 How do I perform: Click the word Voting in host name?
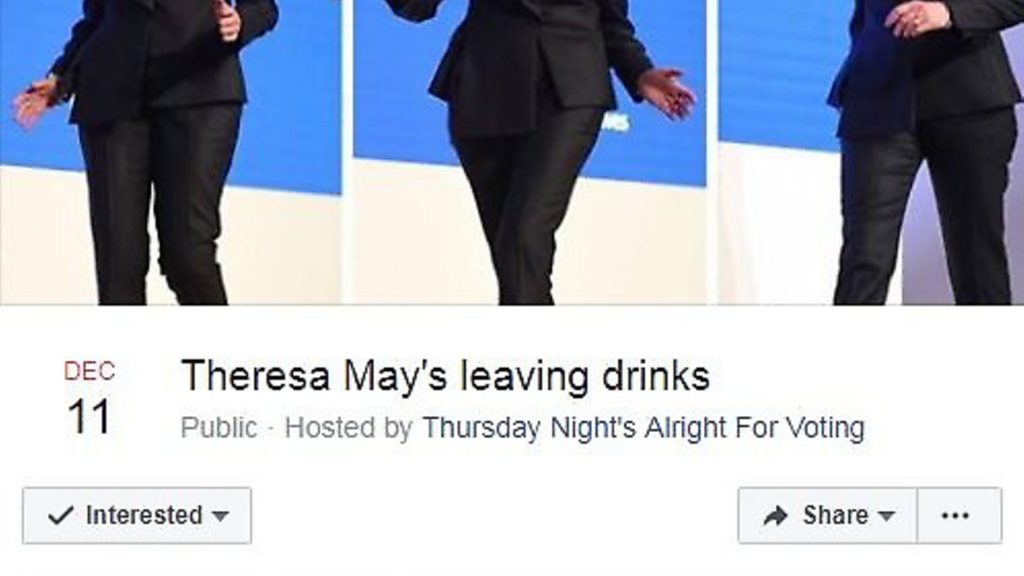pos(825,428)
